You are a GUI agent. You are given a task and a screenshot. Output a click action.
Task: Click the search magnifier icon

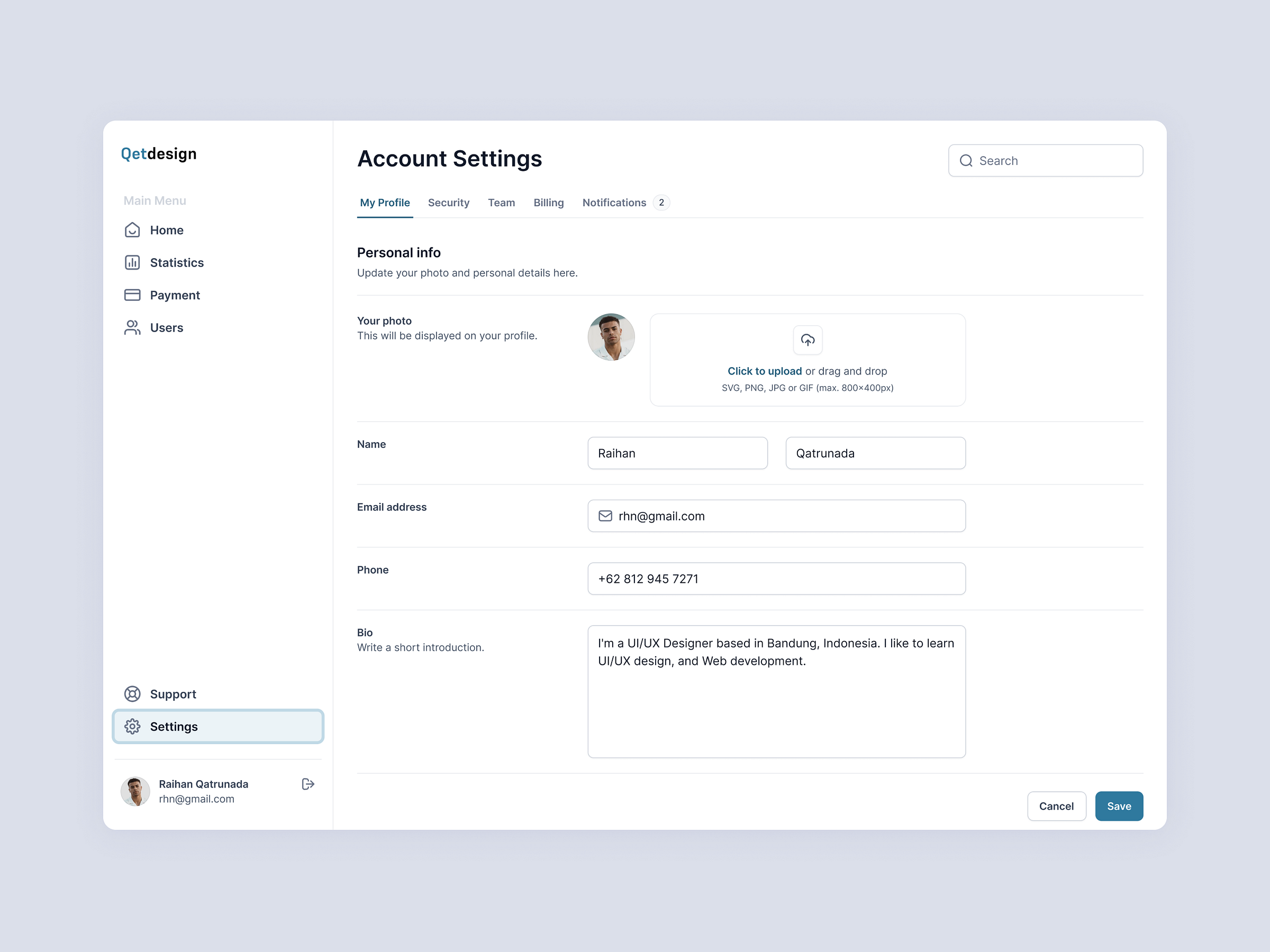966,161
